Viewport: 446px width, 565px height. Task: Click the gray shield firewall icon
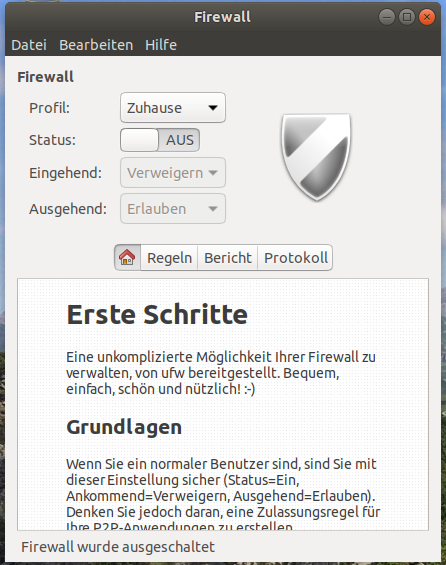(316, 157)
